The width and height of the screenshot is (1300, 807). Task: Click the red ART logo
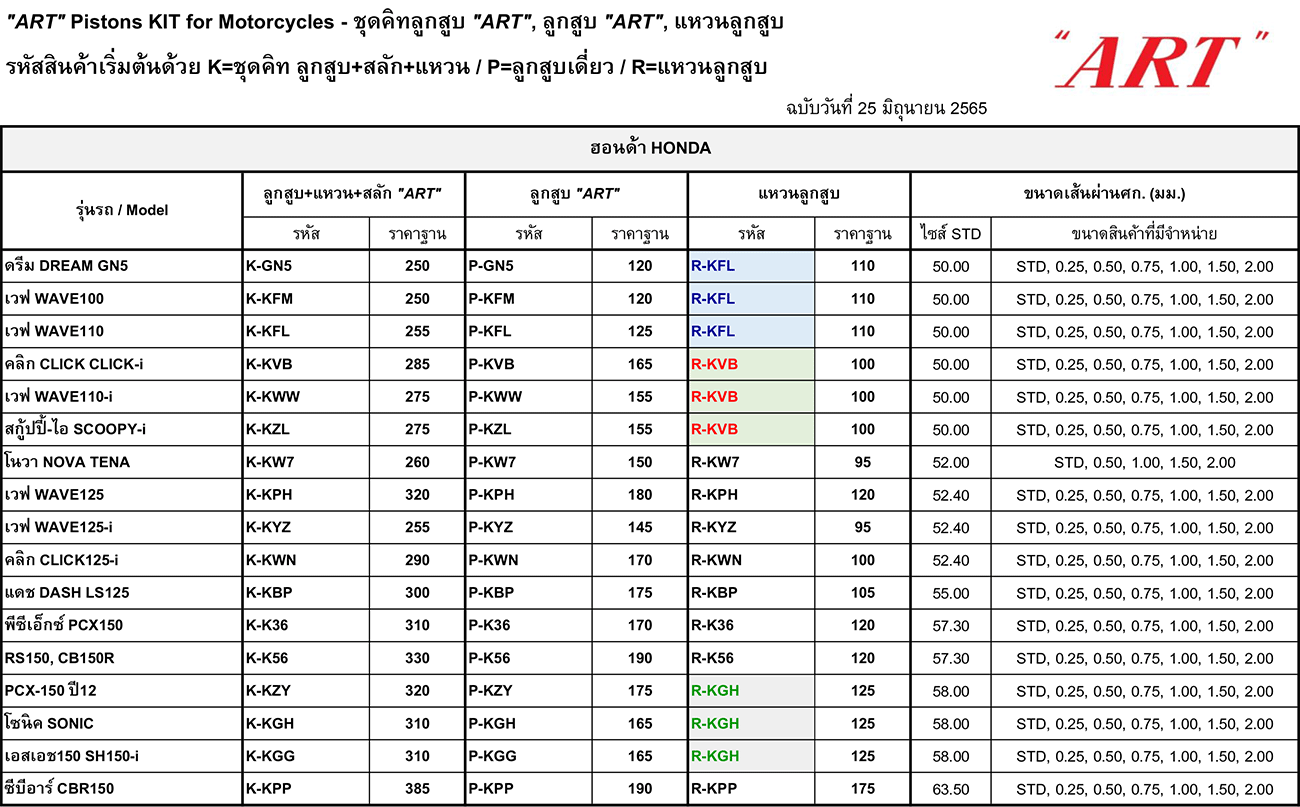click(1162, 59)
